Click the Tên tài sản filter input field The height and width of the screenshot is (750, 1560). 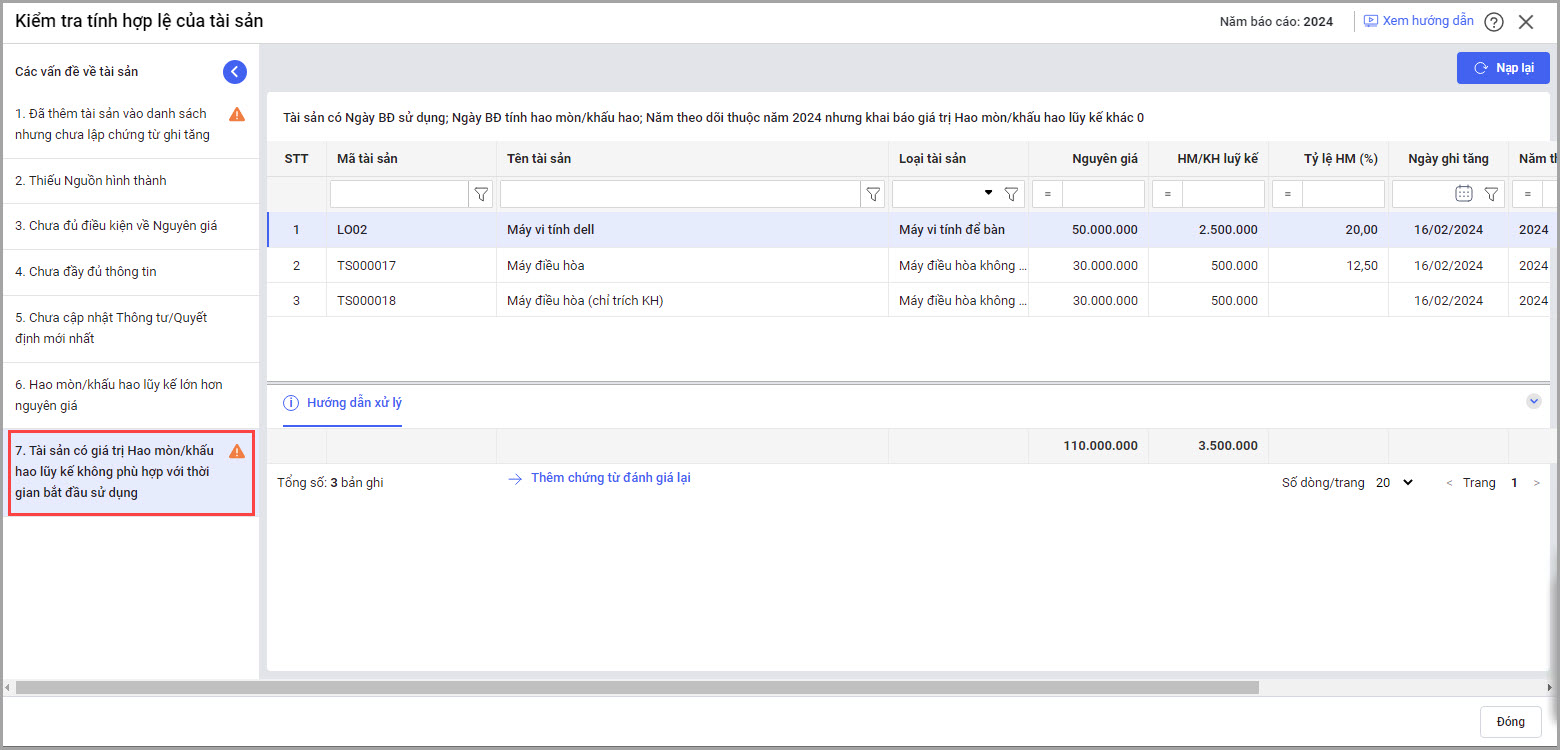[x=680, y=194]
